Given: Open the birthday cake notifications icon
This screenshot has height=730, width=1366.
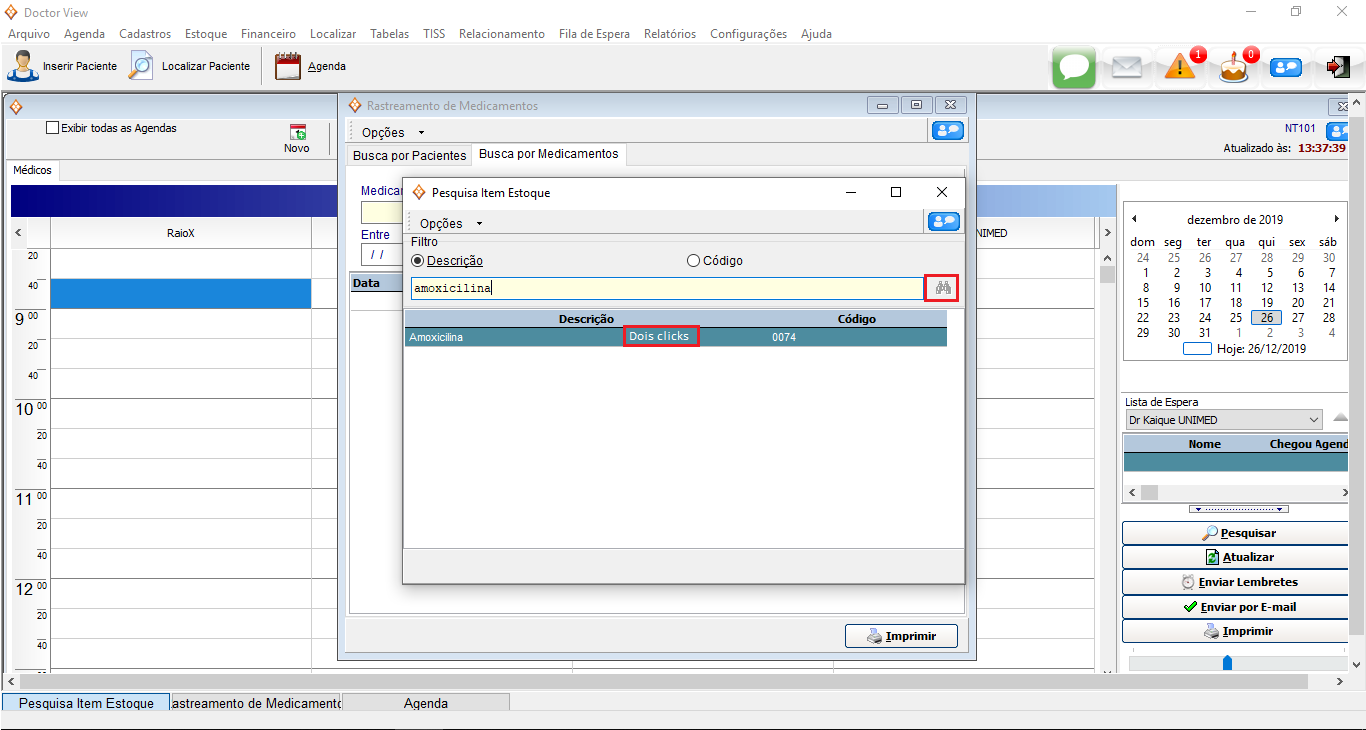Looking at the screenshot, I should pyautogui.click(x=1233, y=68).
